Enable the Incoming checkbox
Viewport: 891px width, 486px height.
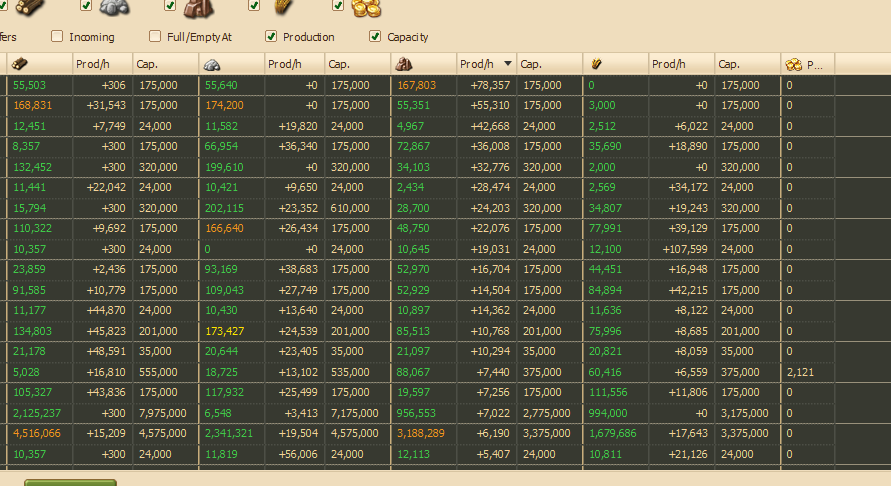coord(57,37)
